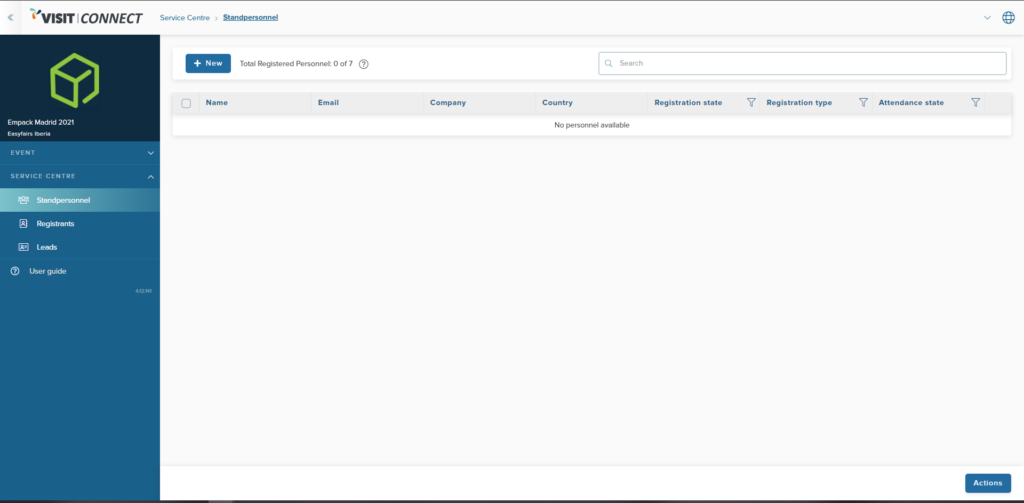Filter by Registration state funnel icon

751,103
